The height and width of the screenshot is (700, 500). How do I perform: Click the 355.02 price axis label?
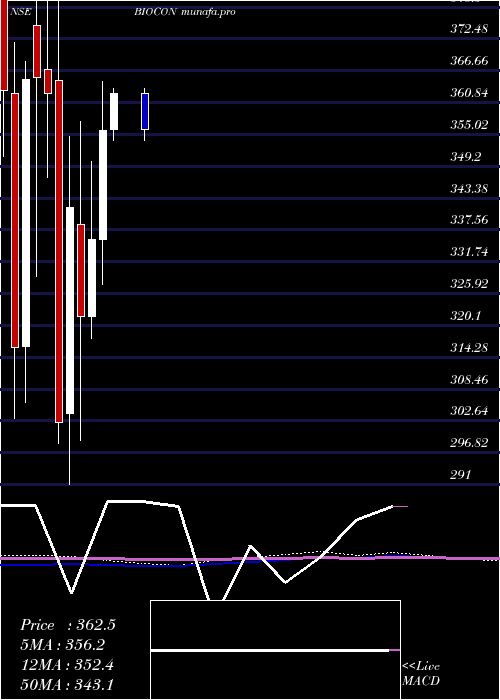coord(469,125)
